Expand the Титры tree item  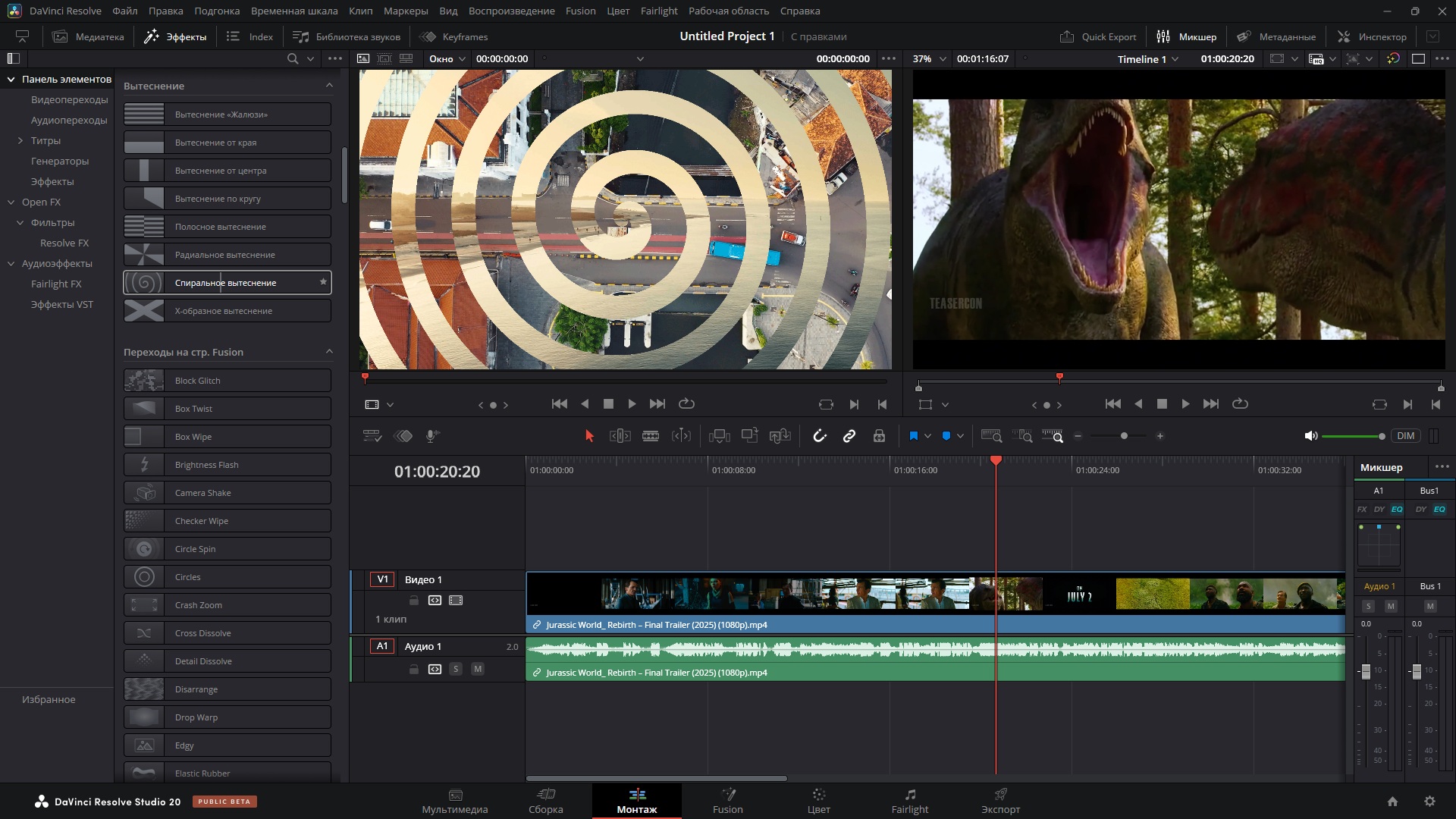click(x=20, y=140)
